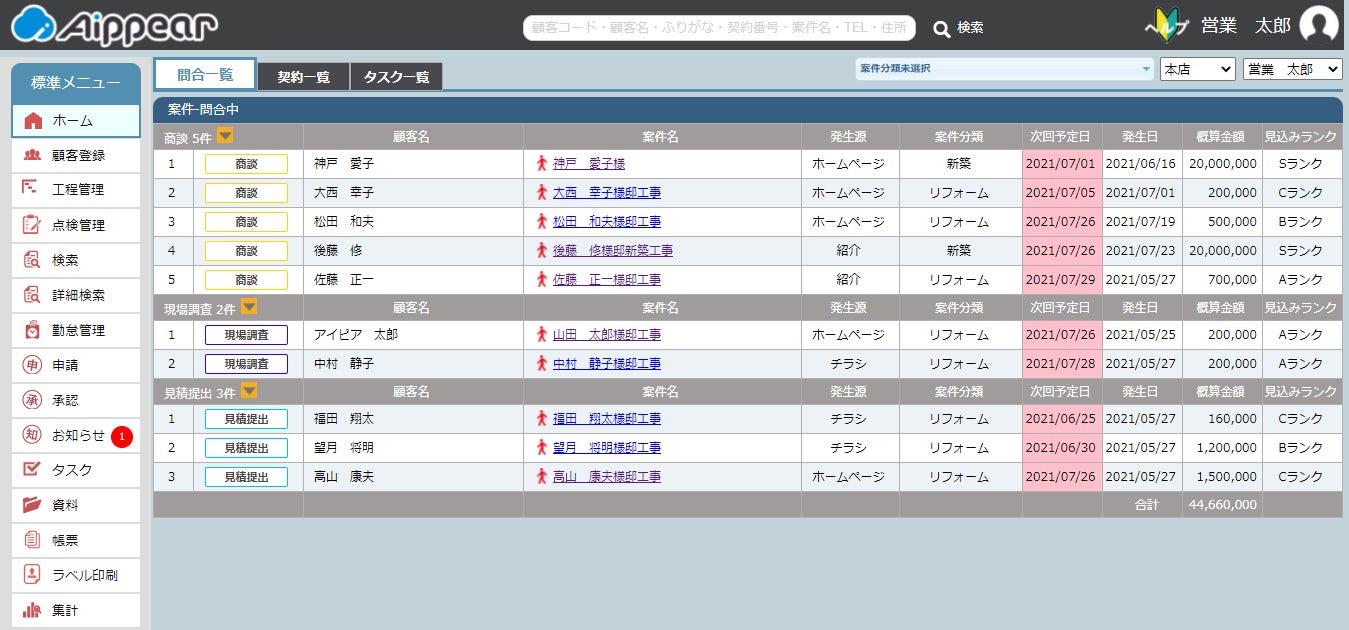Image resolution: width=1349 pixels, height=630 pixels.
Task: Collapse the 見積提出 3件 group arrow
Action: [249, 391]
